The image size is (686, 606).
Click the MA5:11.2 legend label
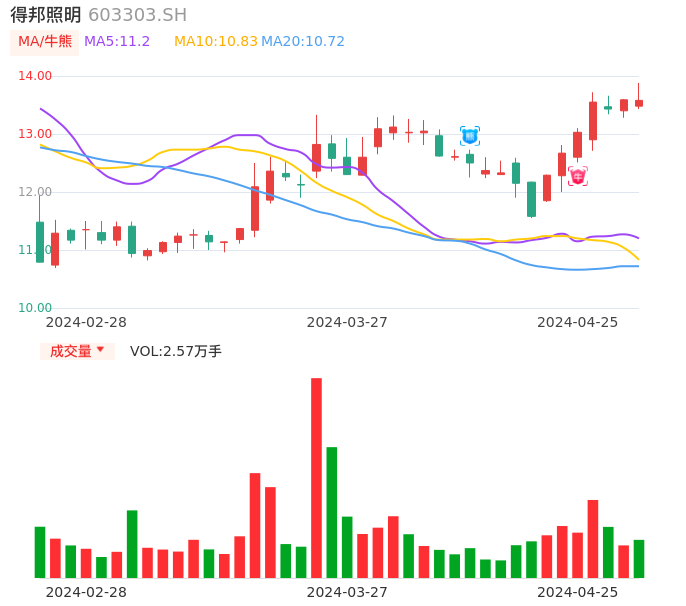tap(117, 42)
